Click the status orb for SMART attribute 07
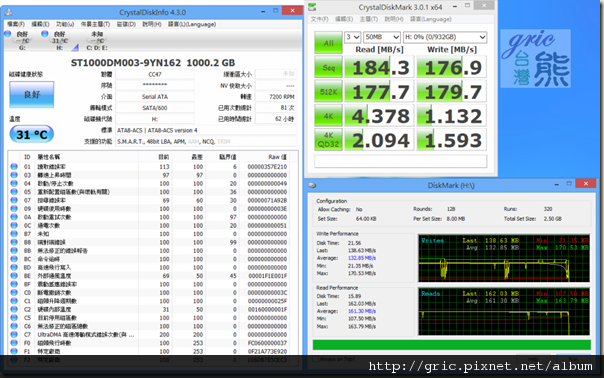Image resolution: width=604 pixels, height=378 pixels. pos(14,200)
